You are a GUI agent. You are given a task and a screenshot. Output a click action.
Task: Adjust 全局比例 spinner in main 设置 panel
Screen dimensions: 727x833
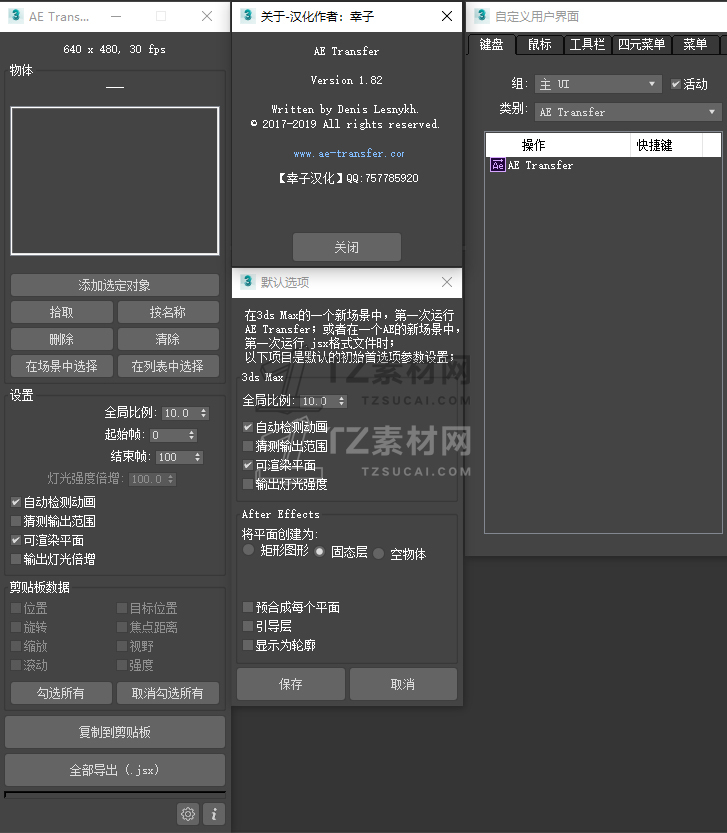(x=204, y=413)
